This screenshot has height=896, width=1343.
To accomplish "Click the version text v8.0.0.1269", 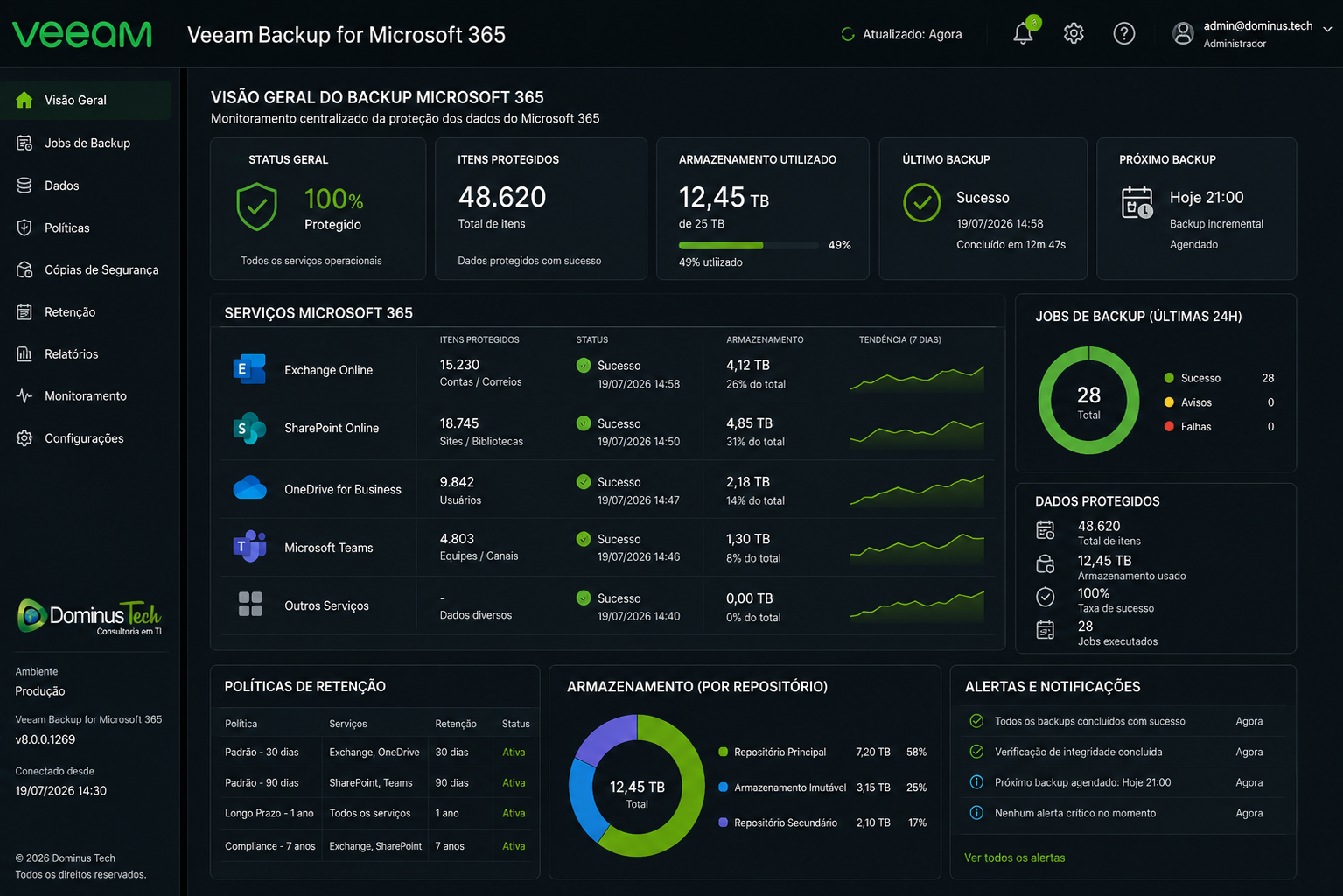I will pos(45,739).
